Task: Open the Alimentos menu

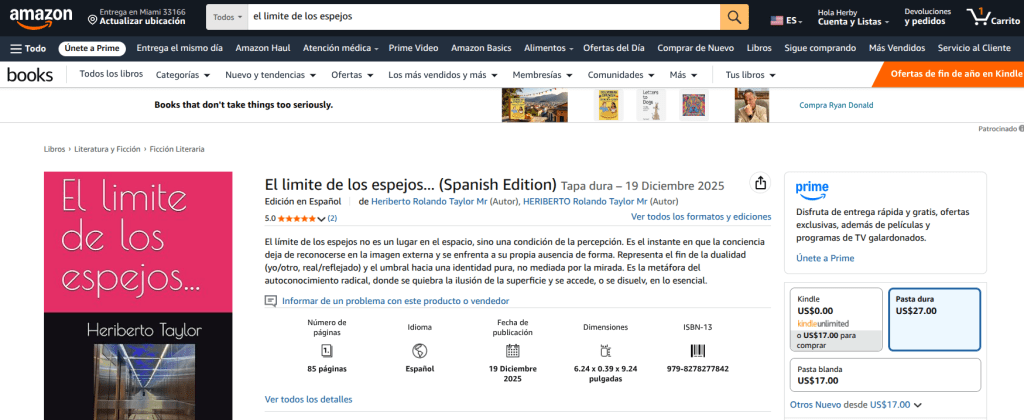Action: [549, 48]
